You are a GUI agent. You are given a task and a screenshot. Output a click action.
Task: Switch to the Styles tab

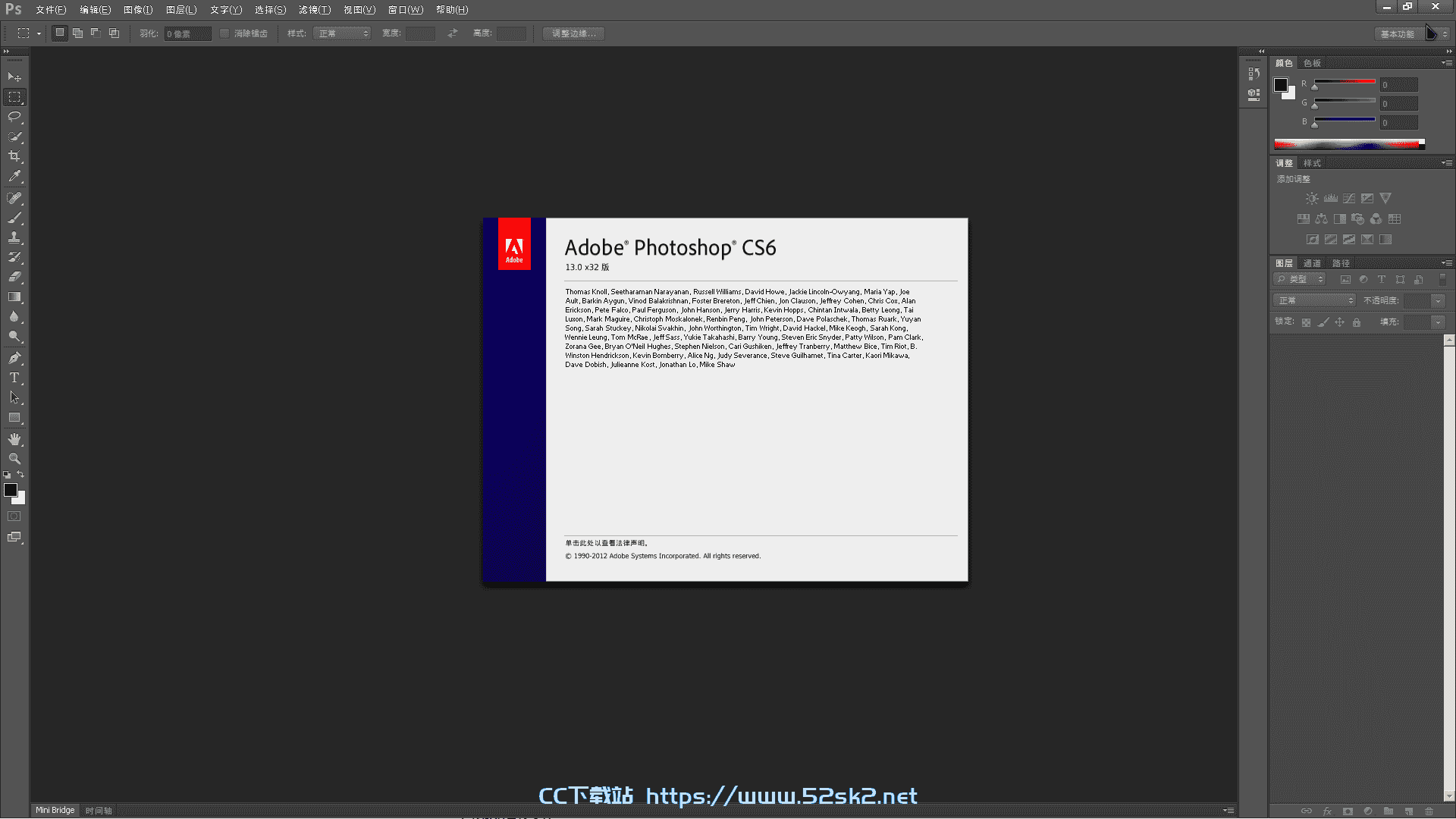1313,163
